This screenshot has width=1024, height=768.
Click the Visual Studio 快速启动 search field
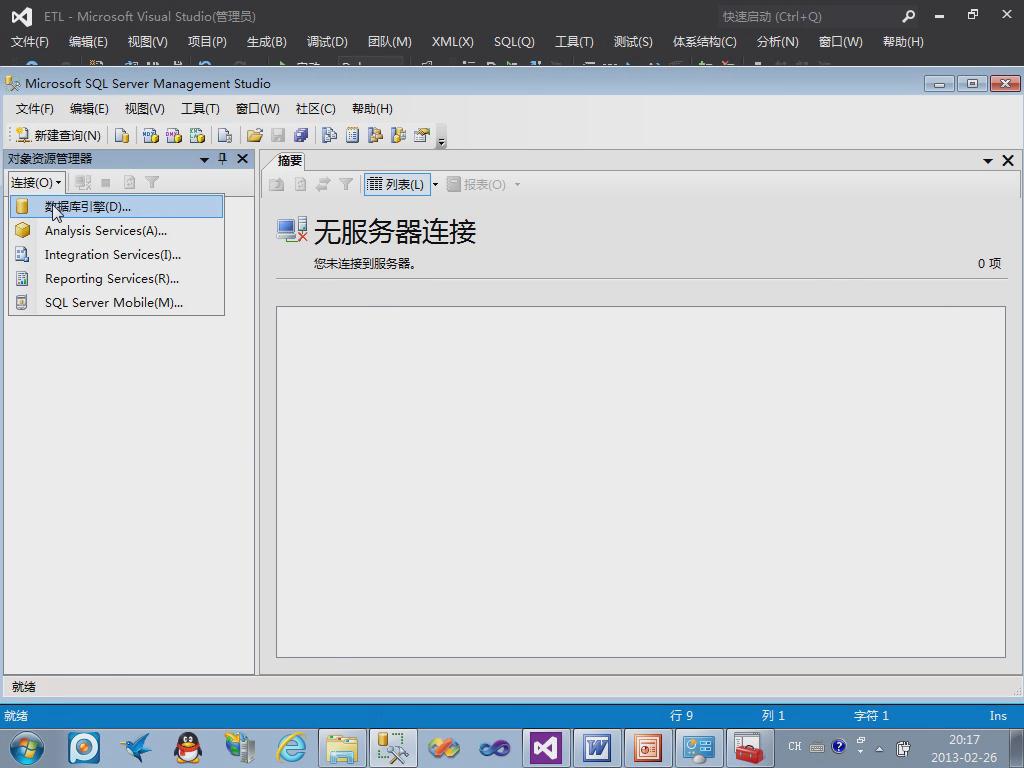point(807,16)
